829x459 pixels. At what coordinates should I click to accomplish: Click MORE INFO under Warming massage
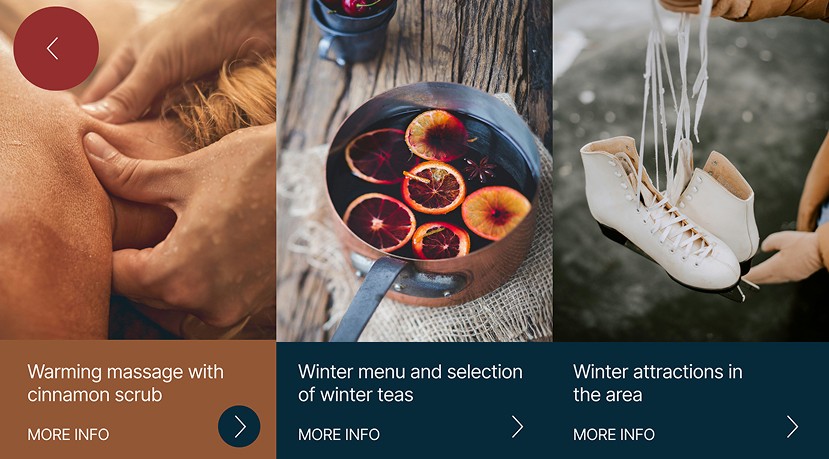(x=68, y=435)
